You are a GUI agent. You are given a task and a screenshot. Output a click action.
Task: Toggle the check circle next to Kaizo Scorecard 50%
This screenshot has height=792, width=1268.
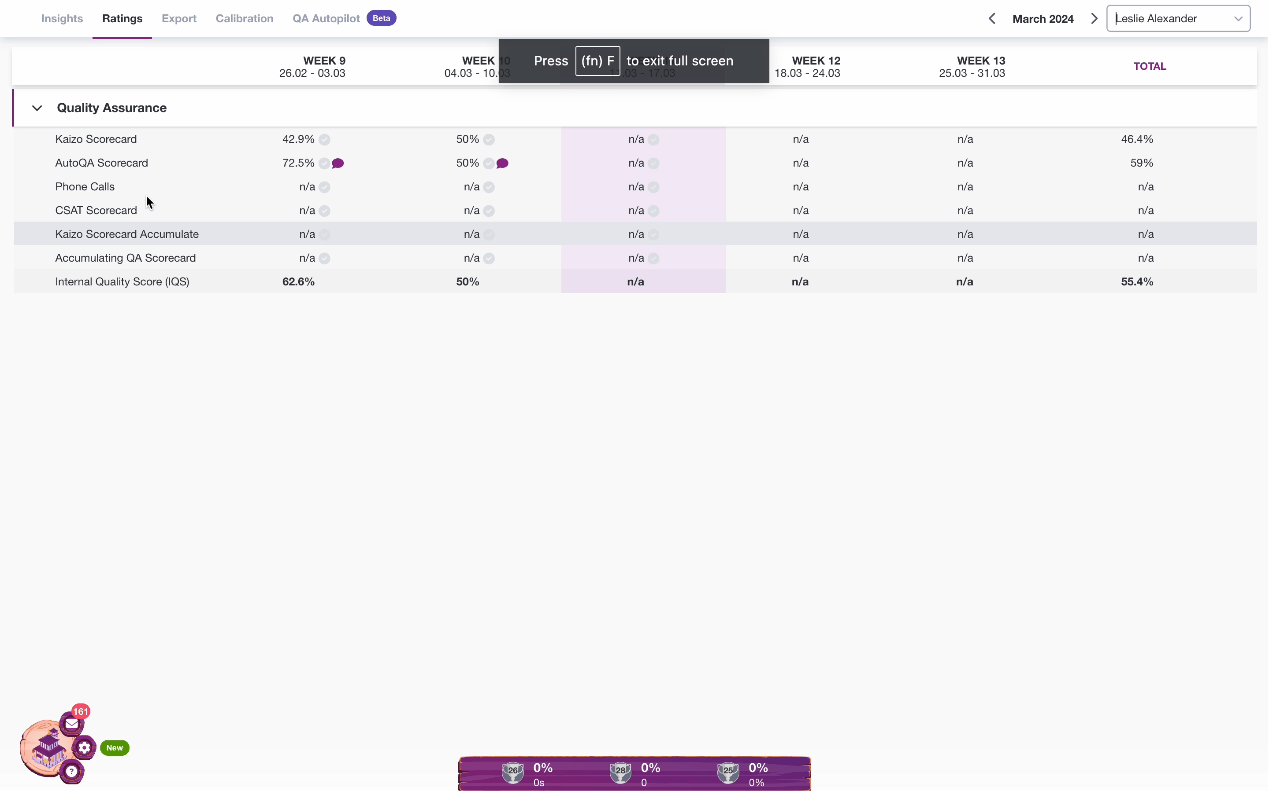[x=489, y=139]
